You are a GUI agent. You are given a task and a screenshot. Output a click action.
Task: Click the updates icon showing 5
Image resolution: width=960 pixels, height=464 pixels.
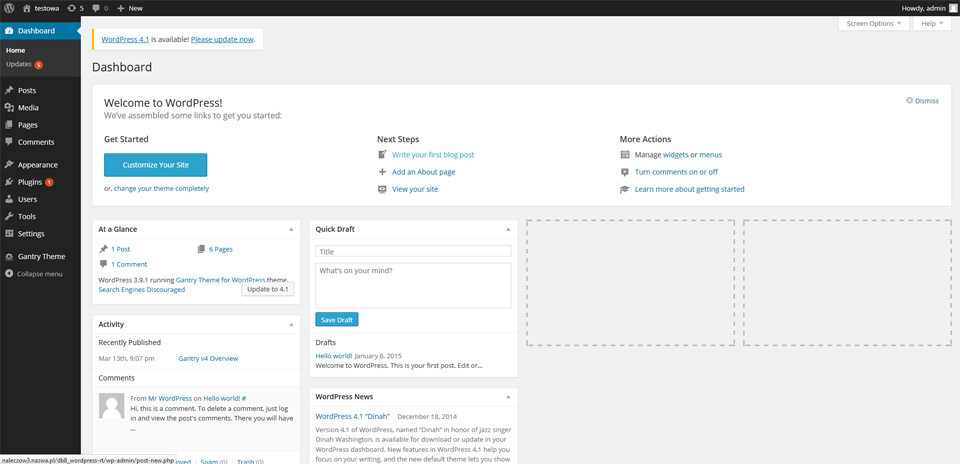(72, 9)
